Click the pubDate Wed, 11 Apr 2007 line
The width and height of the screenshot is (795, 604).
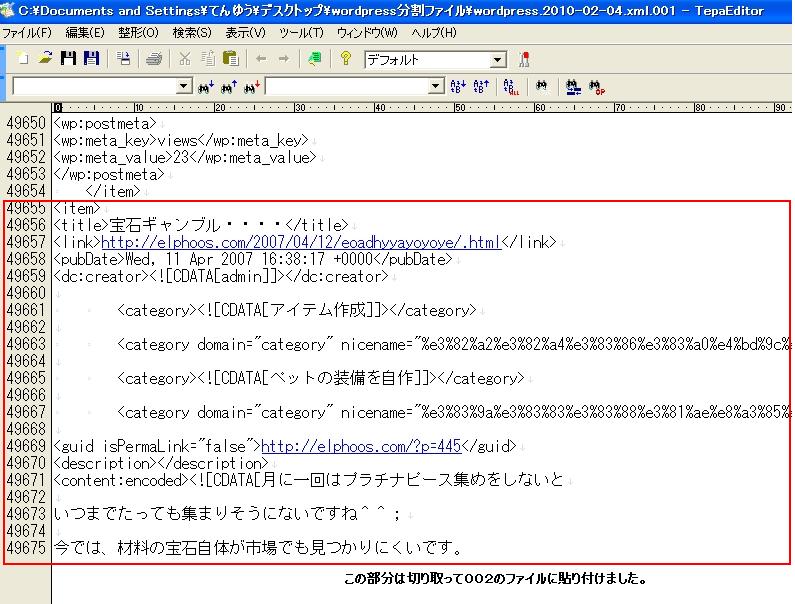pyautogui.click(x=252, y=259)
